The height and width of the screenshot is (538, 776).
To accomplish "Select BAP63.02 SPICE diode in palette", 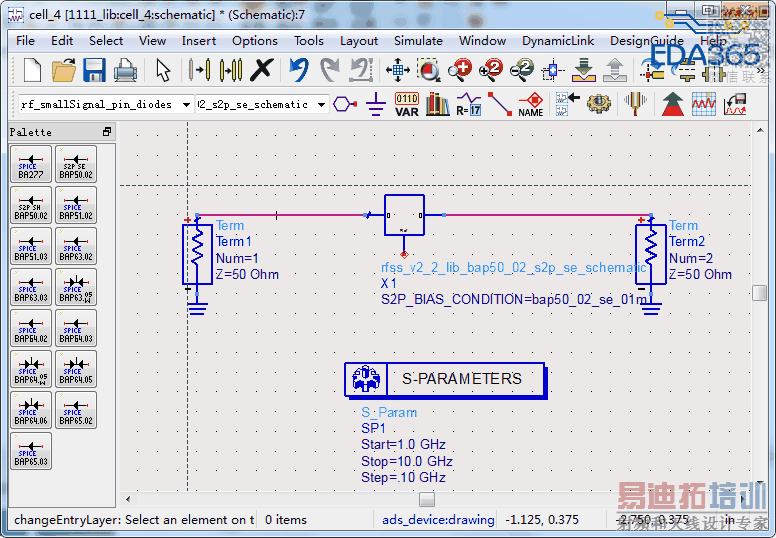I will [x=76, y=246].
